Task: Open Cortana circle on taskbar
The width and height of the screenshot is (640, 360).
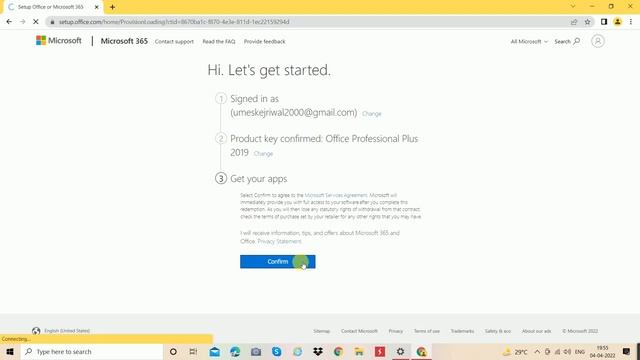Action: pos(173,351)
